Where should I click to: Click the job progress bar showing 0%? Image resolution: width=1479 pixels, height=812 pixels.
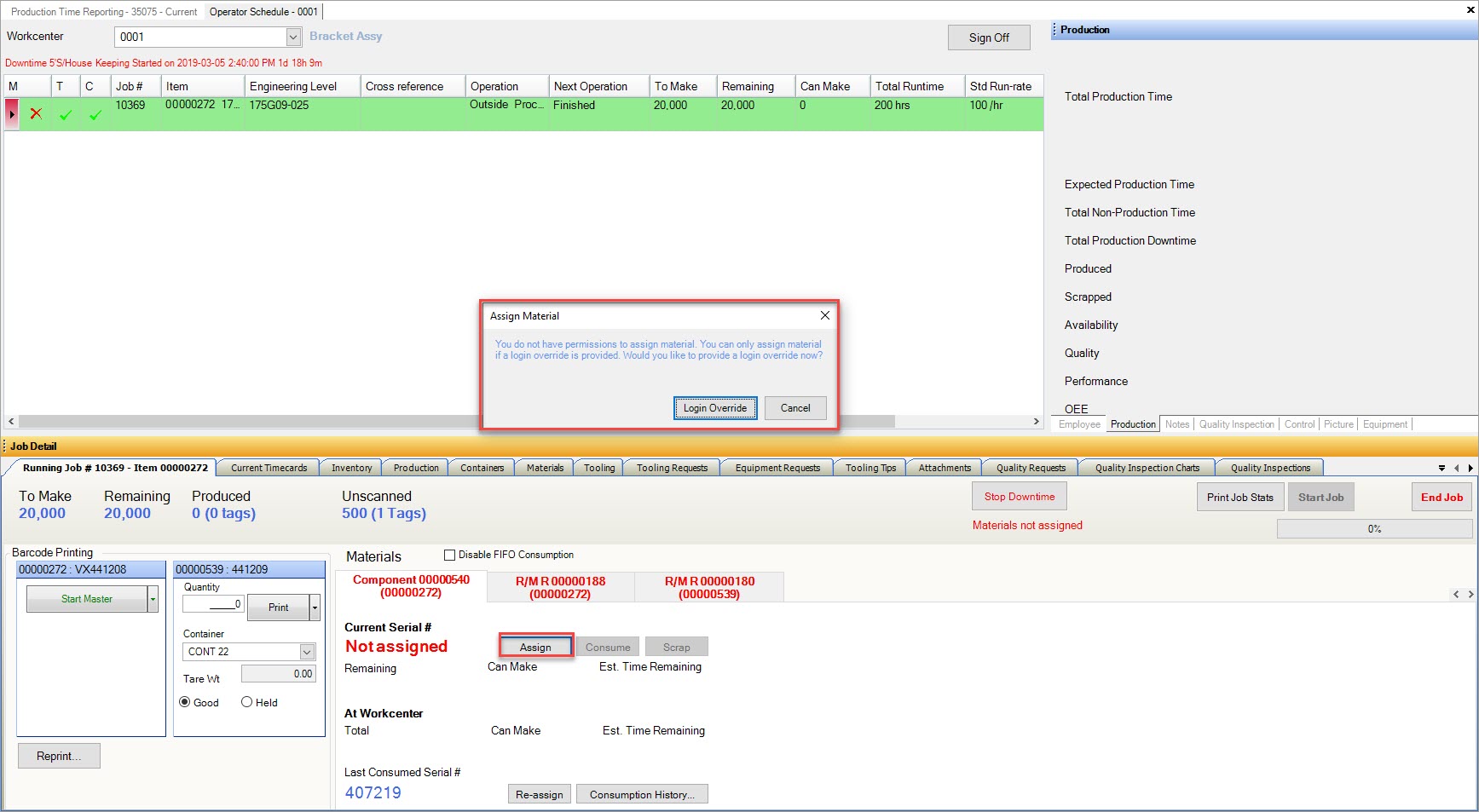1374,529
